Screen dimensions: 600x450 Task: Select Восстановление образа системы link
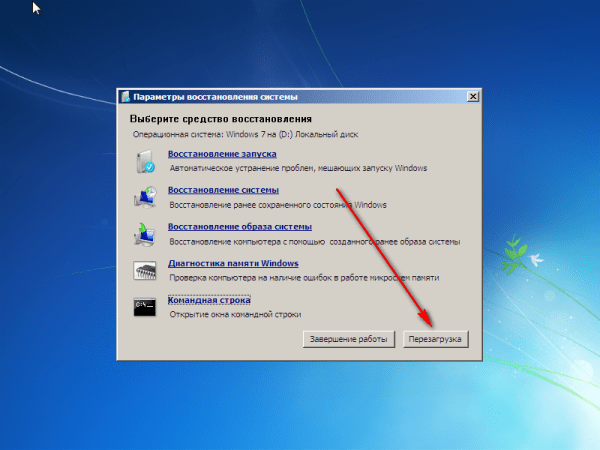[240, 227]
